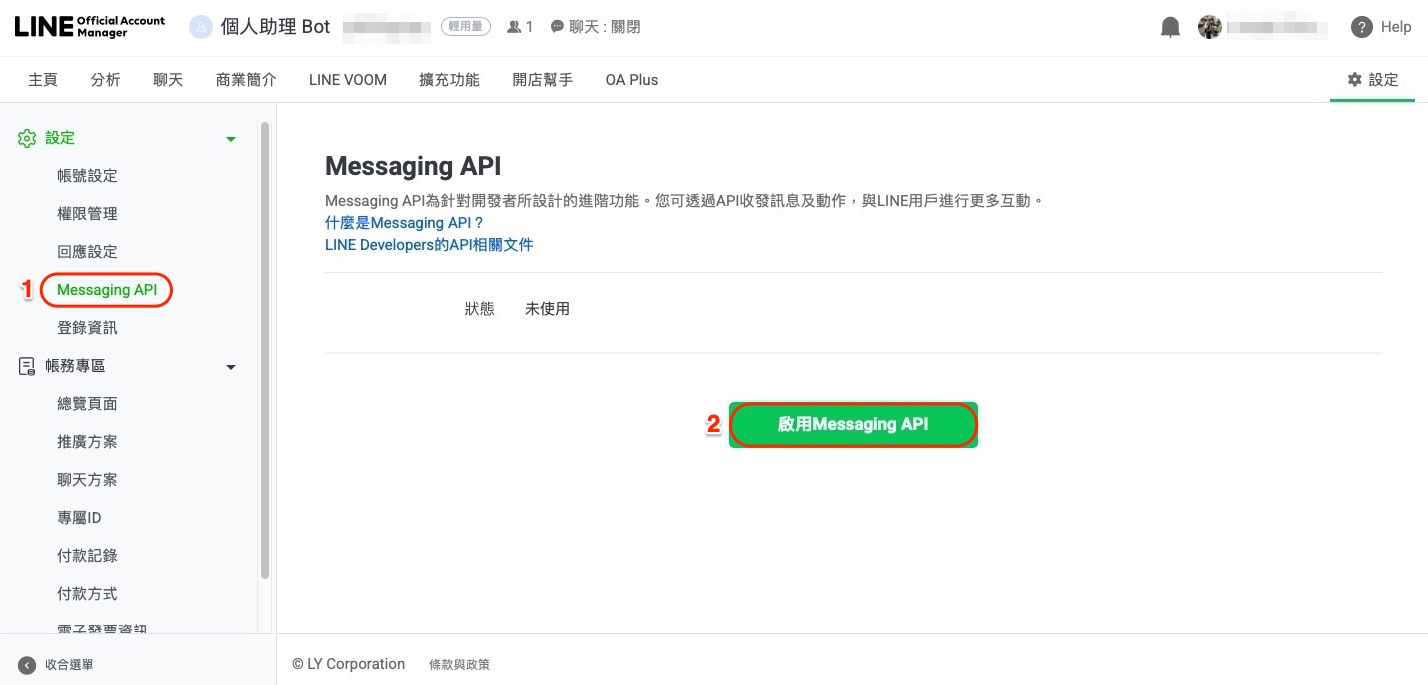Viewport: 1428px width, 685px height.
Task: Click the 收合選單 collapse arrow icon
Action: [x=27, y=665]
